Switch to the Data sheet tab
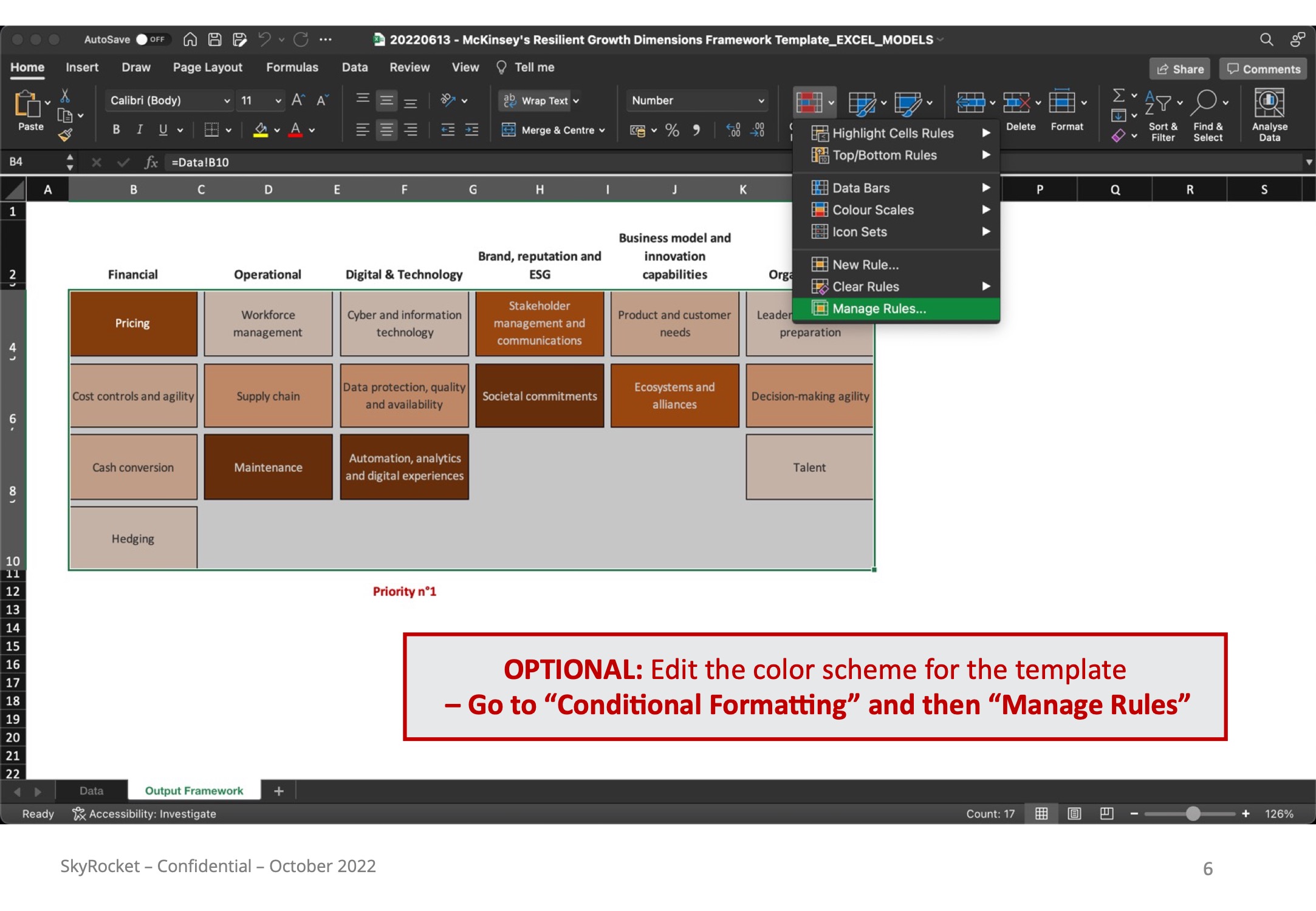The image size is (1316, 911). 91,791
